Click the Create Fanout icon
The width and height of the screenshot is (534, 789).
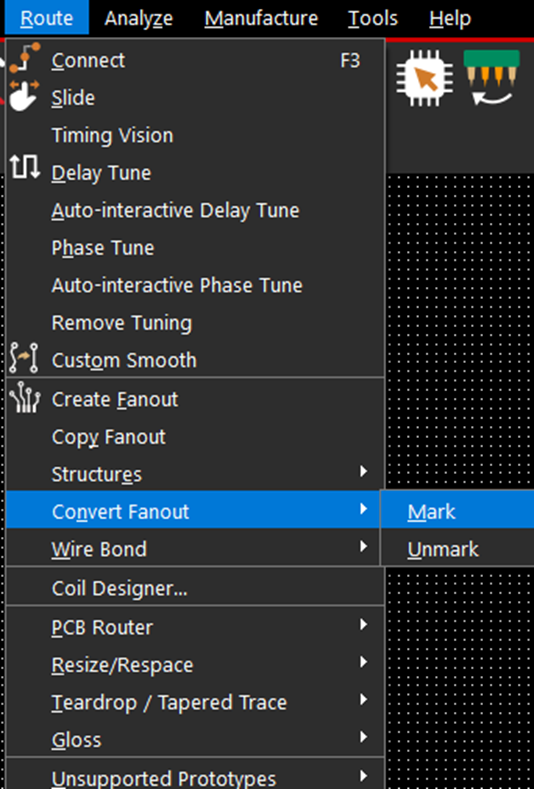pyautogui.click(x=25, y=398)
